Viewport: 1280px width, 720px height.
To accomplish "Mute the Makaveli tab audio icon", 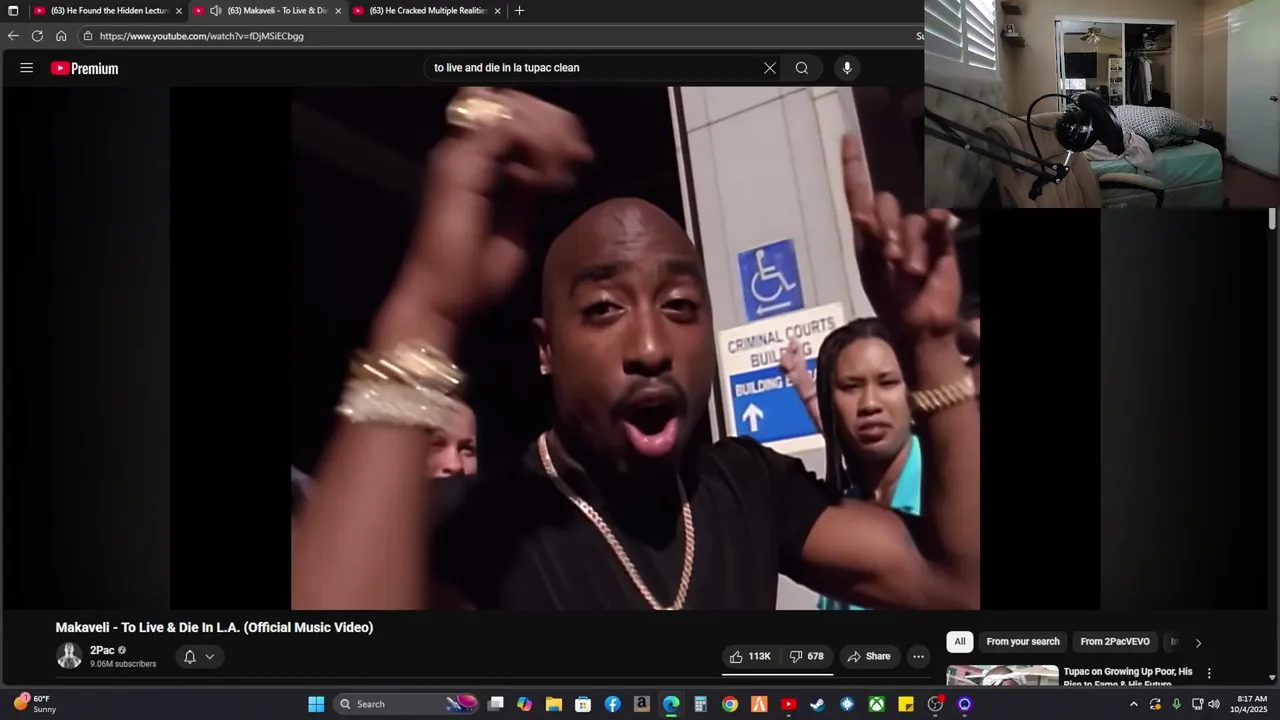I will coord(215,11).
